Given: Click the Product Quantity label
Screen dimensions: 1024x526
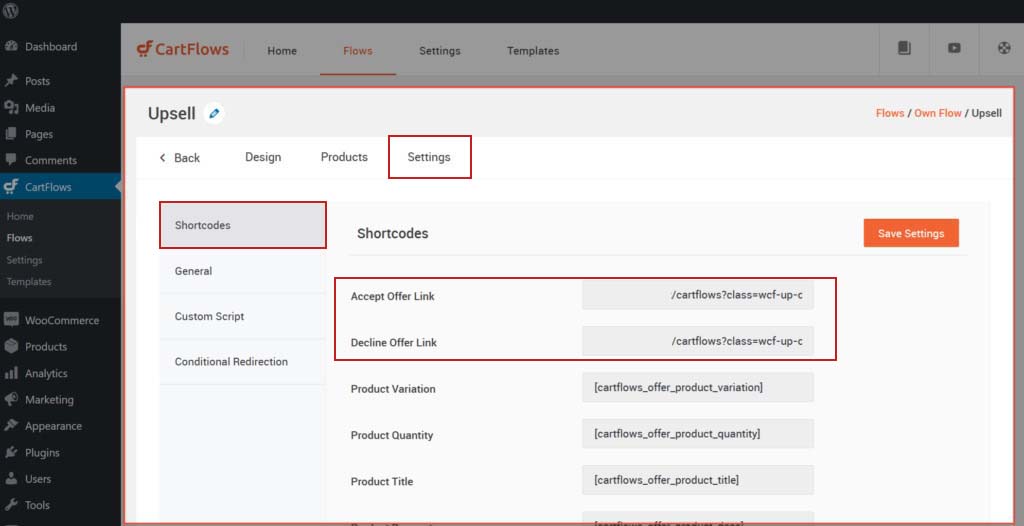Looking at the screenshot, I should (392, 435).
